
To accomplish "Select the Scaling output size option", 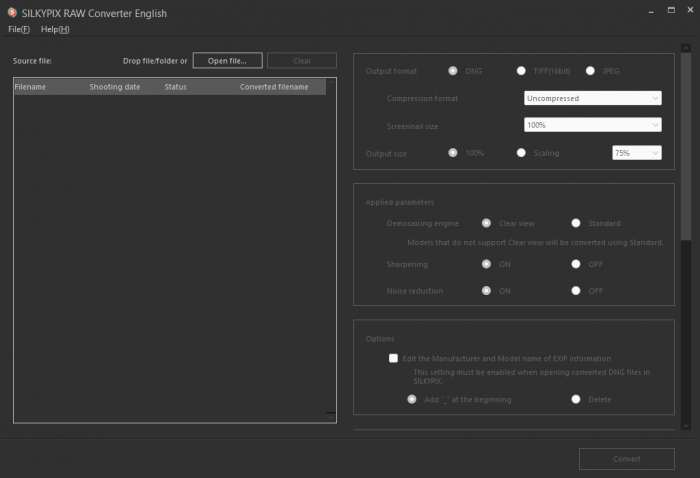I will [521, 153].
